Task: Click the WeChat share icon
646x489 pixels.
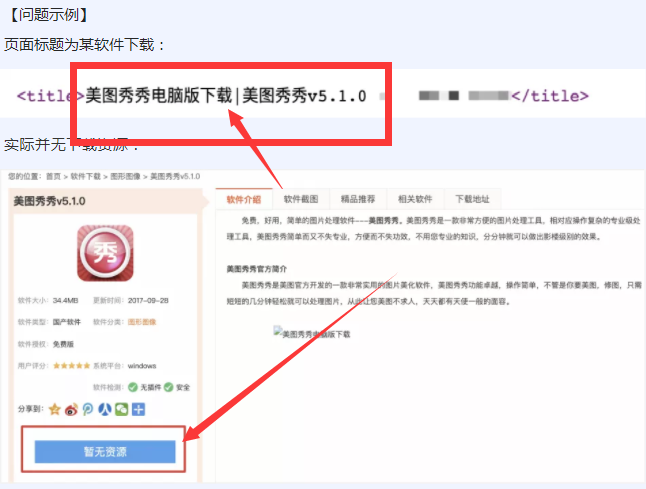Action: click(x=122, y=409)
